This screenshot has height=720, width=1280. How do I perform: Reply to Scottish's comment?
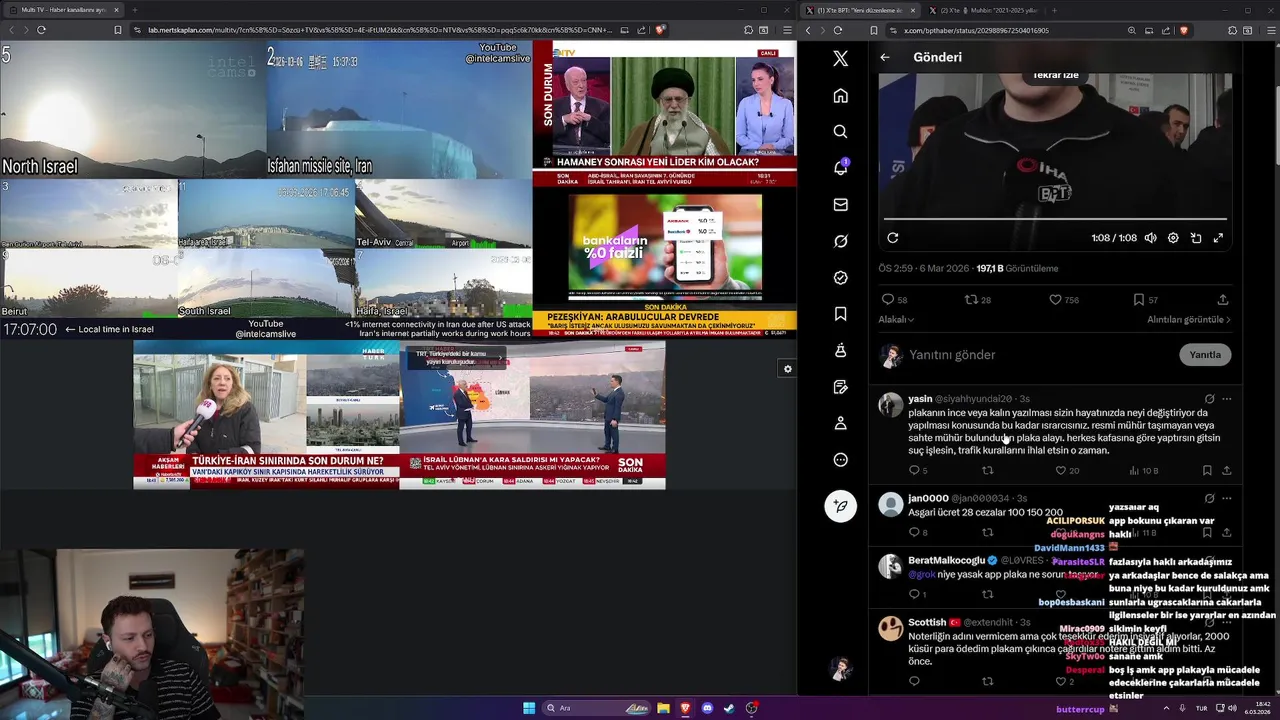[914, 682]
